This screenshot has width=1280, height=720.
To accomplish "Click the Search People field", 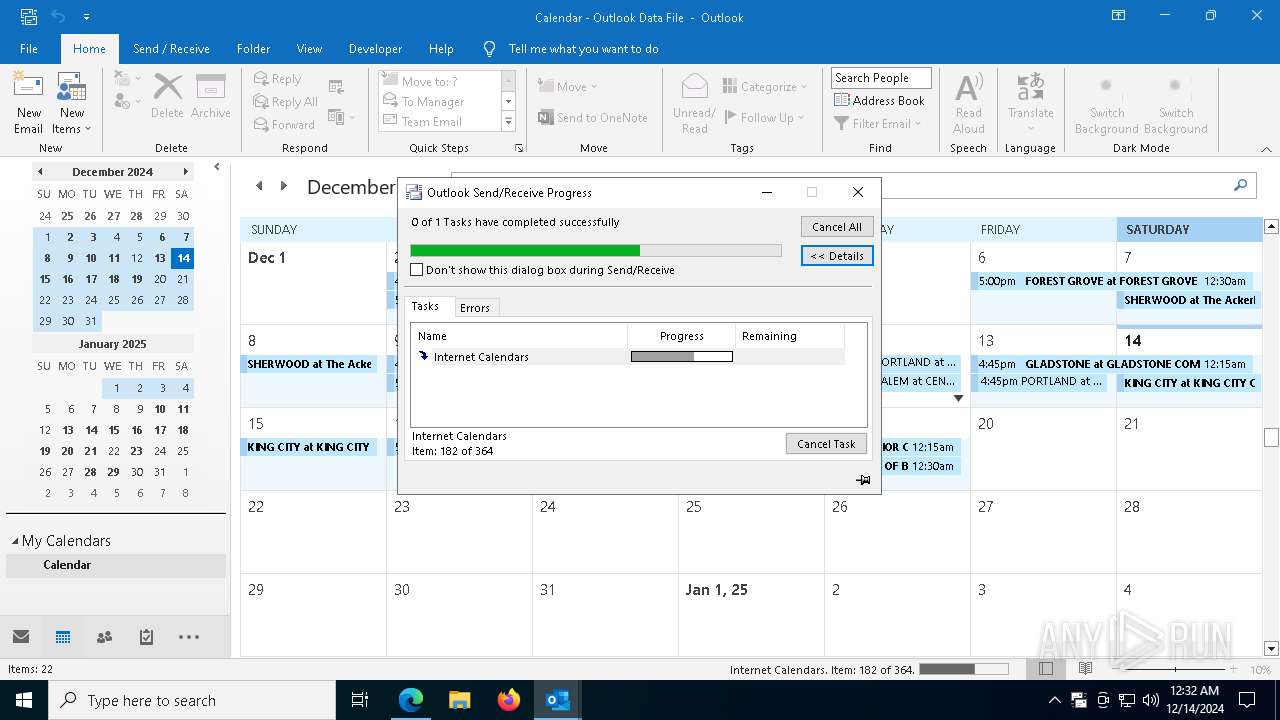I will [881, 78].
